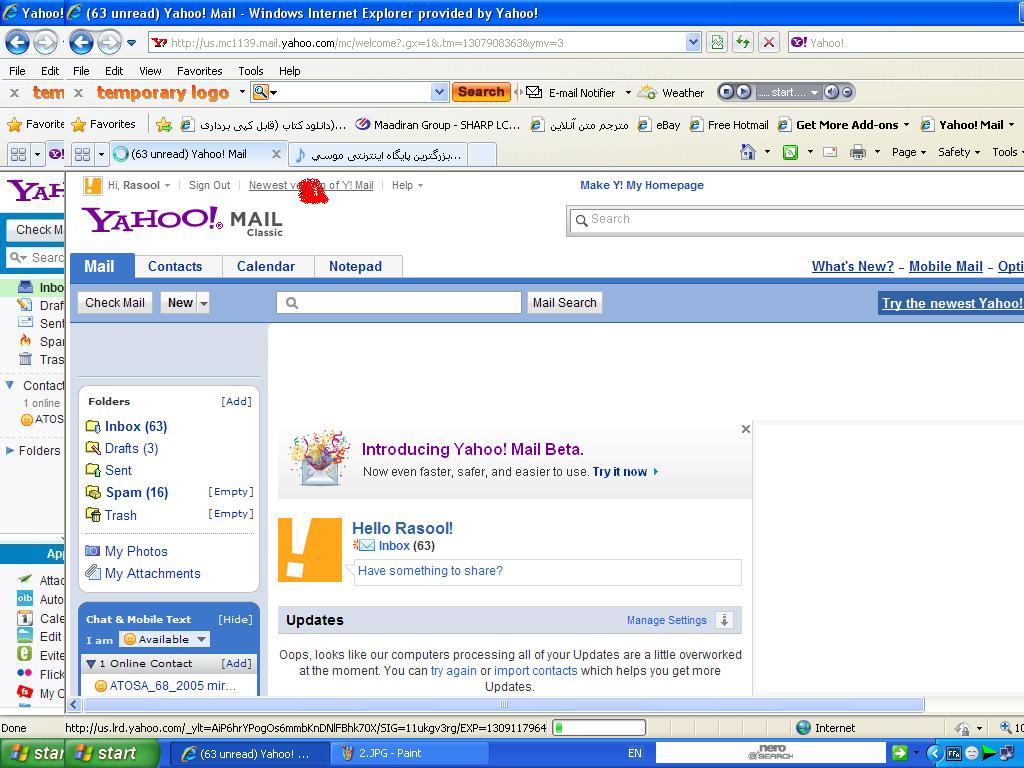Click the down-arrow icon next to Manage Settings
Image resolution: width=1024 pixels, height=768 pixels.
point(724,620)
